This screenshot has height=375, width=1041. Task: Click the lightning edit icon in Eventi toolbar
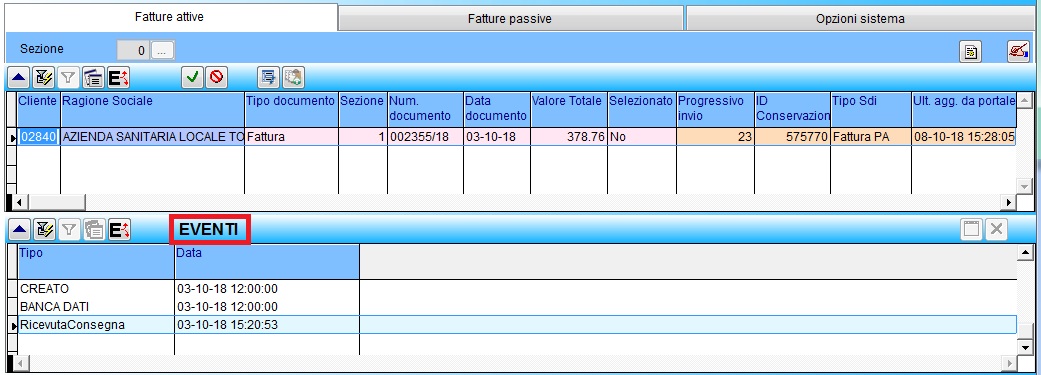(x=44, y=230)
